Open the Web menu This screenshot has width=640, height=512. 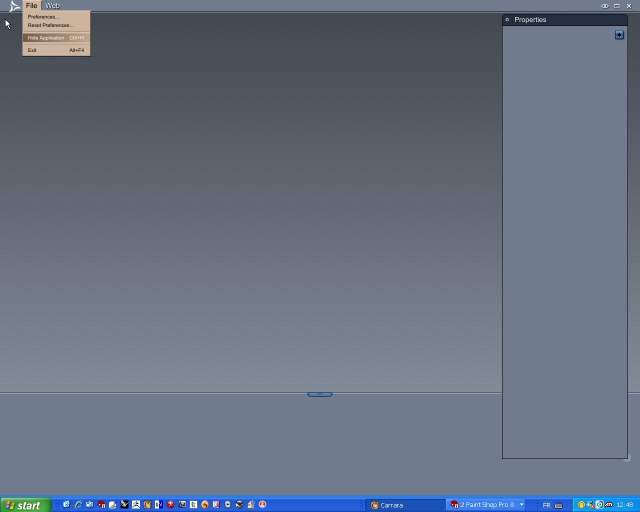[52, 6]
